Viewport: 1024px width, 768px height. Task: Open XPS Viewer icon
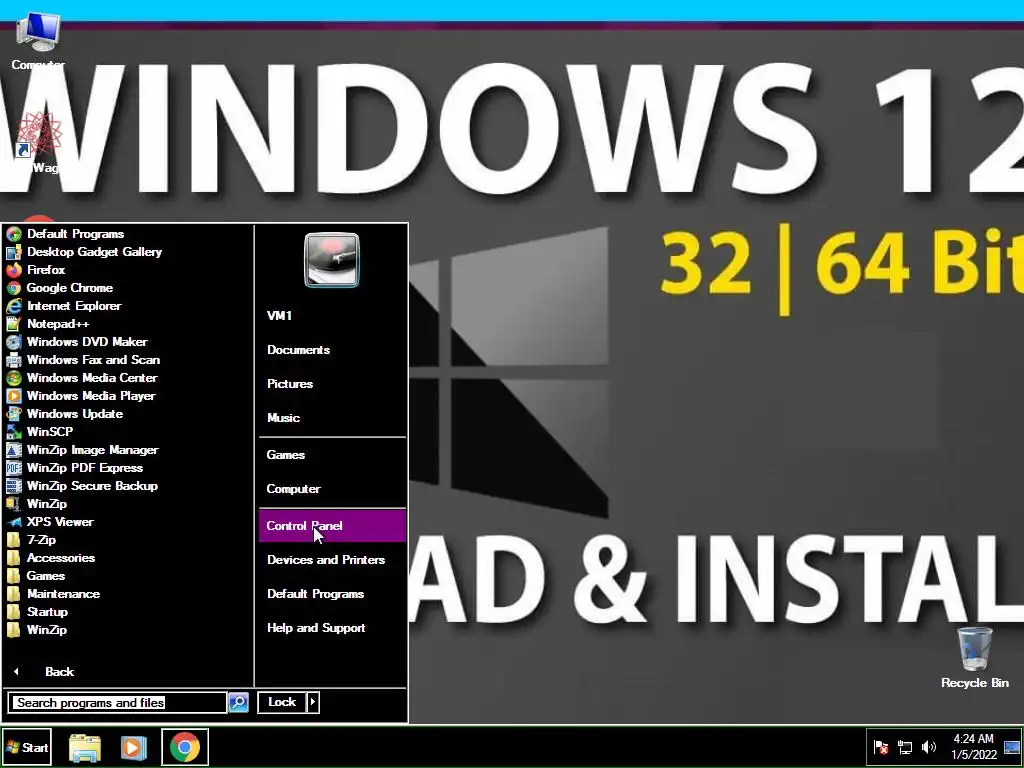(x=14, y=522)
